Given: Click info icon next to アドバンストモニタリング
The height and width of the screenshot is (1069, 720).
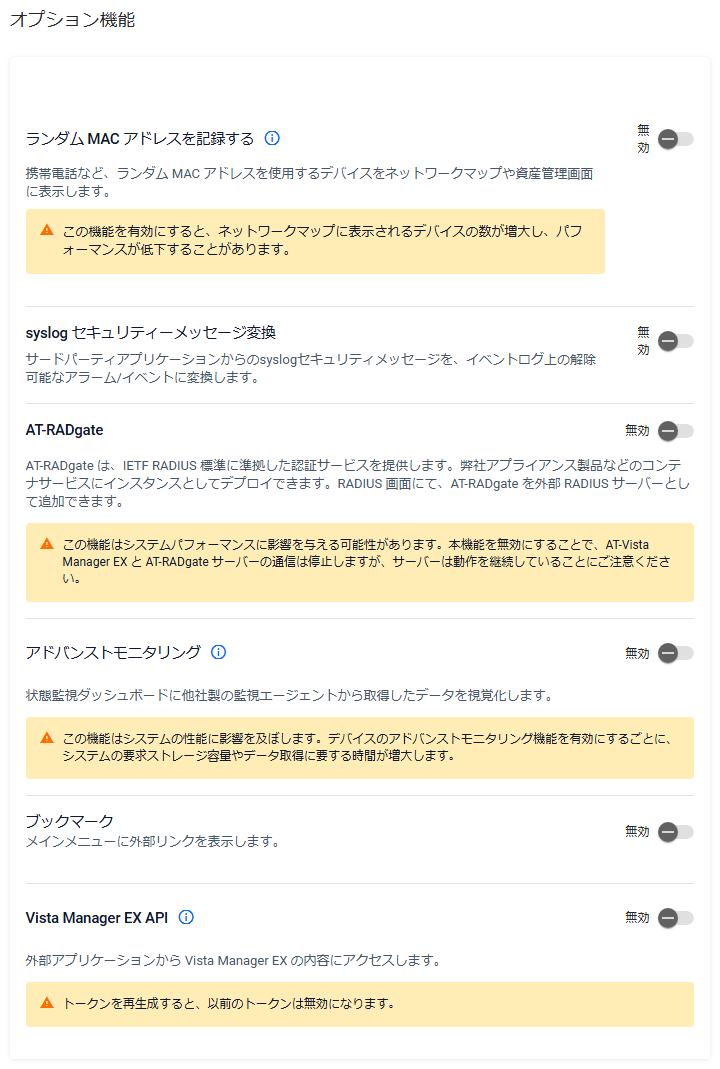Looking at the screenshot, I should click(218, 652).
